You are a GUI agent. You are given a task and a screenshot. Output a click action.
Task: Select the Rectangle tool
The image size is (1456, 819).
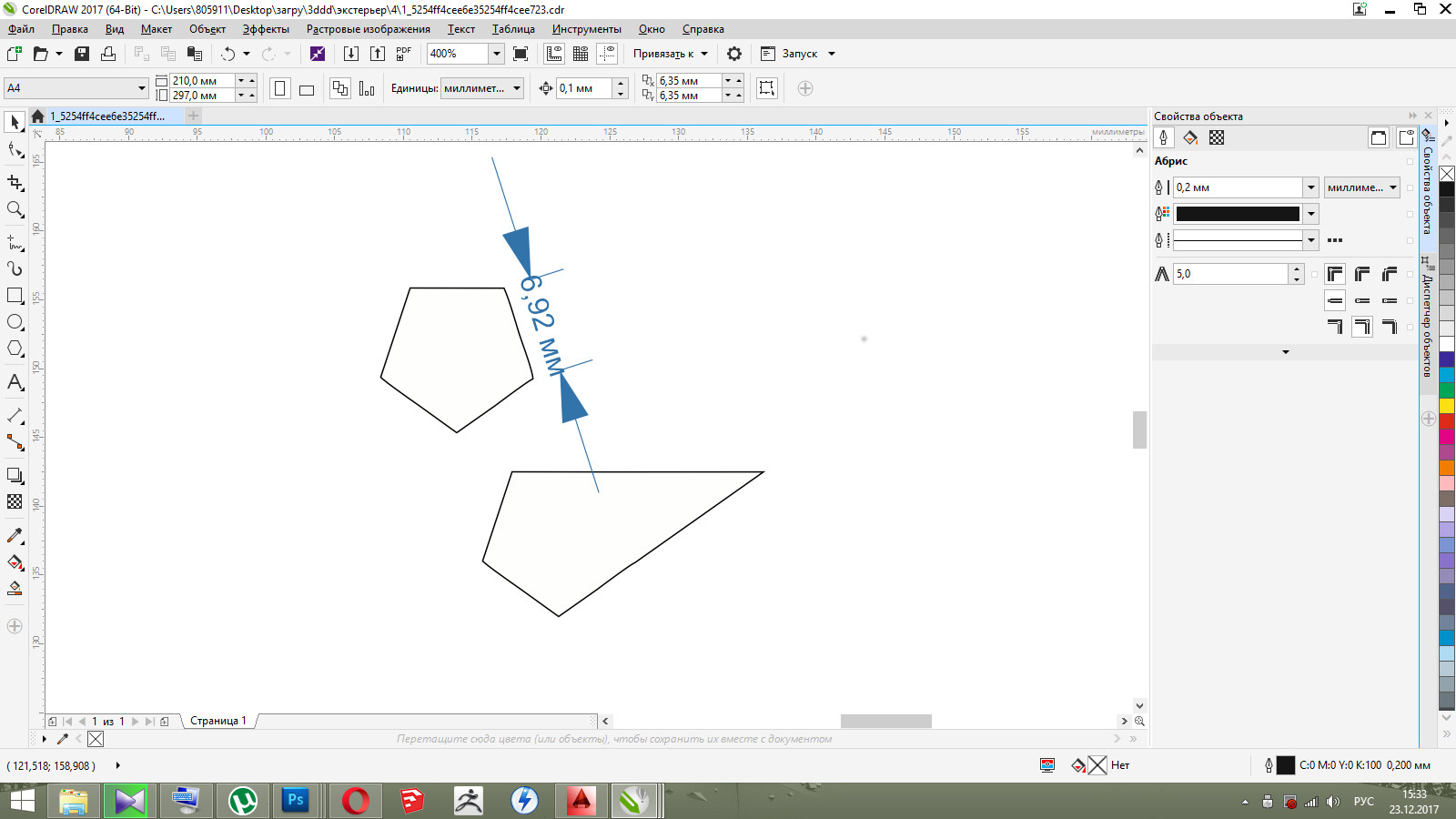click(15, 296)
